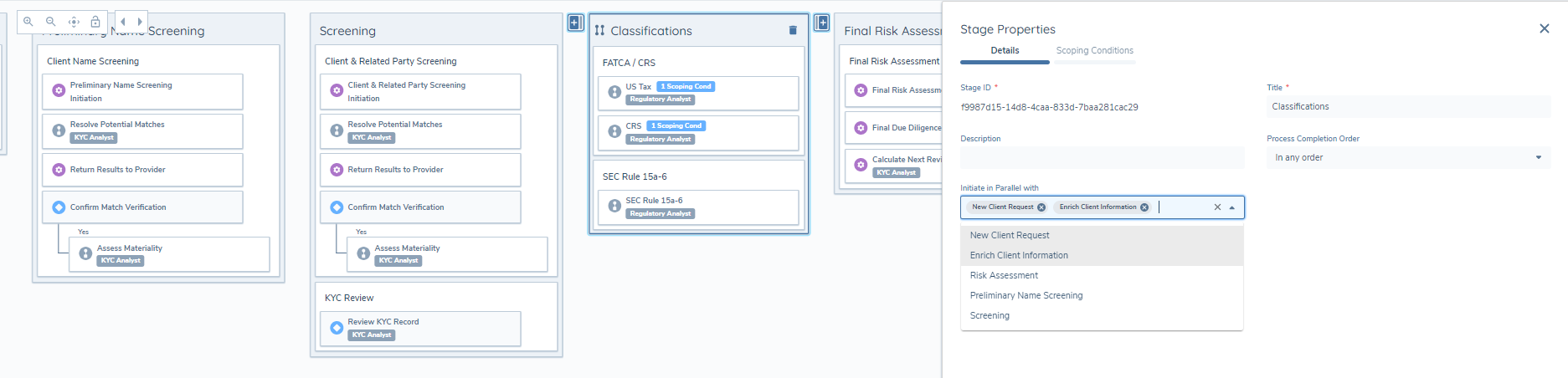The image size is (1568, 378).
Task: Click the Description input field
Action: click(x=1102, y=157)
